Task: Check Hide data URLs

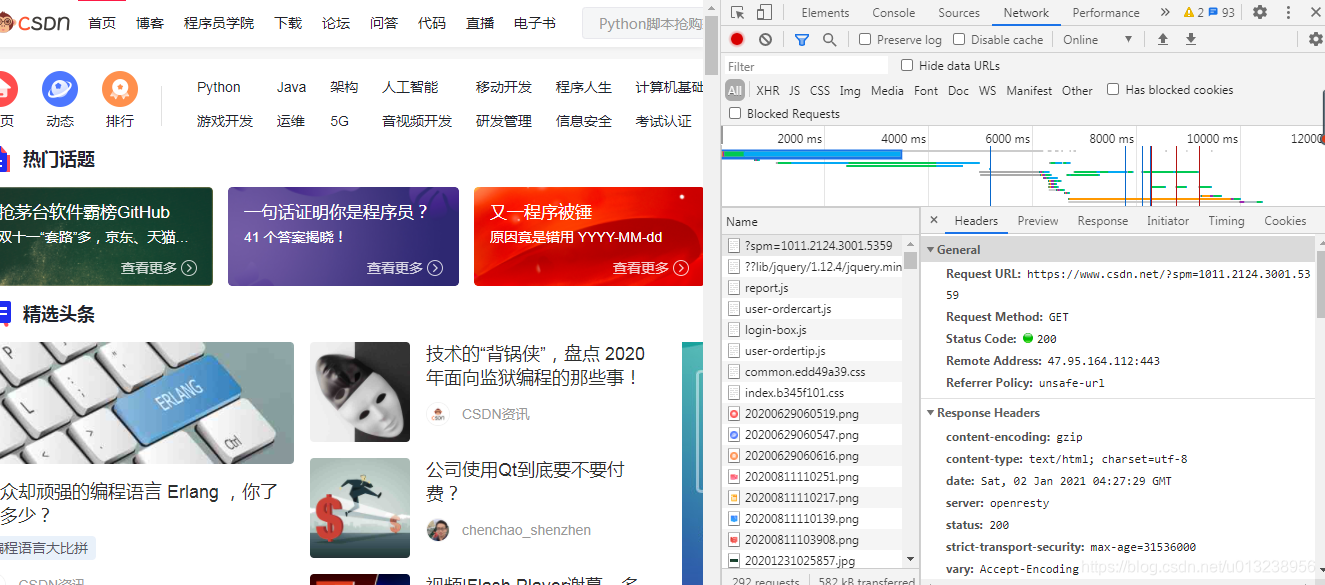Action: click(x=907, y=65)
